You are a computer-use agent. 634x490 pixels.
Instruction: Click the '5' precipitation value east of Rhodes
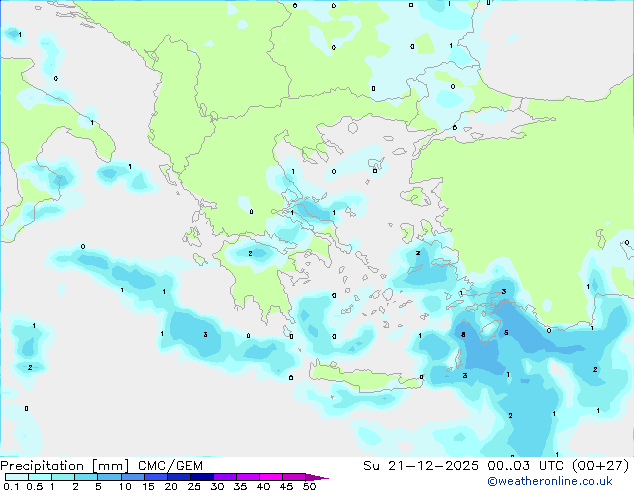[x=506, y=333]
